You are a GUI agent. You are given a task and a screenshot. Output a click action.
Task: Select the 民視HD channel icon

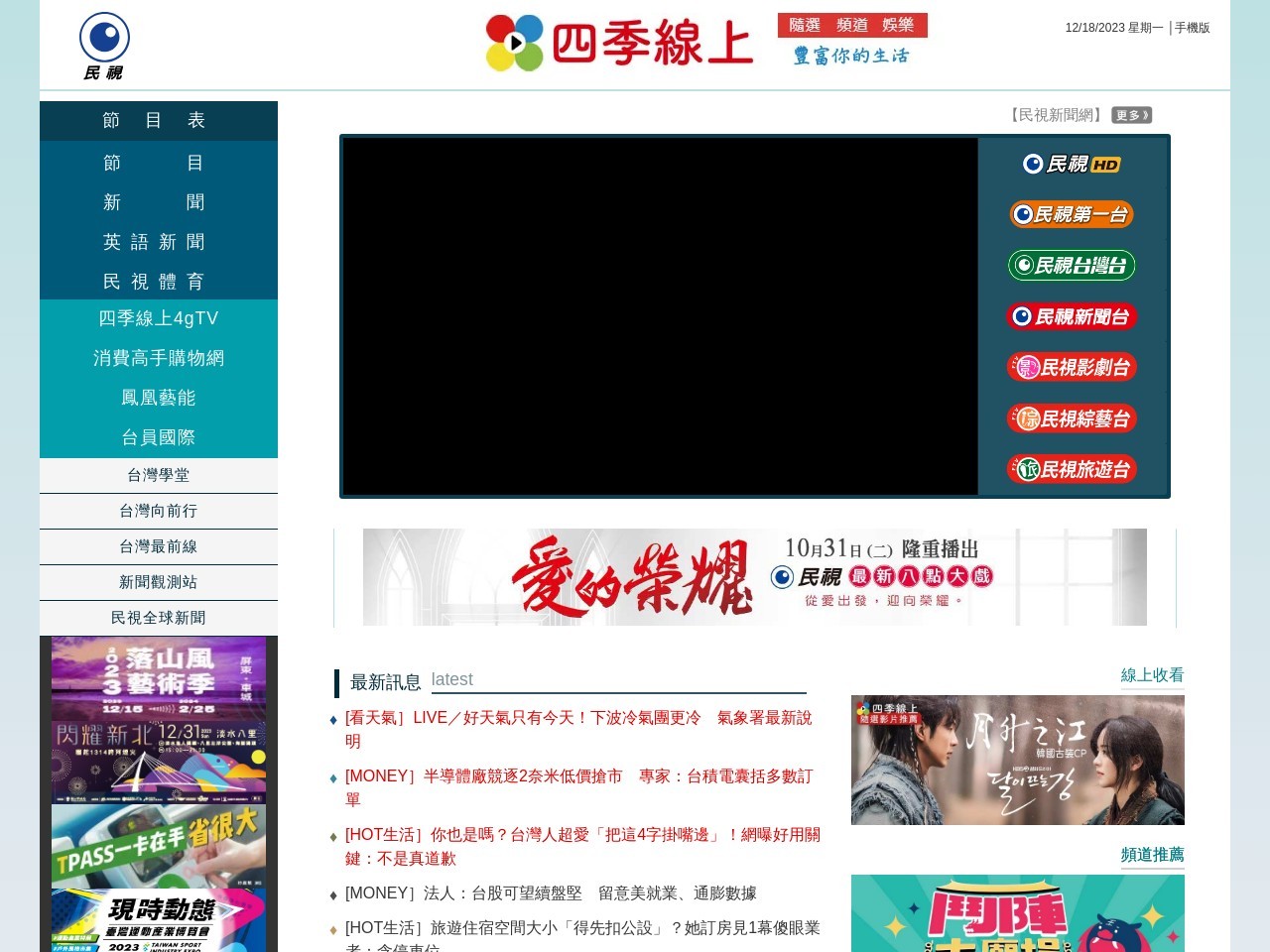coord(1070,164)
